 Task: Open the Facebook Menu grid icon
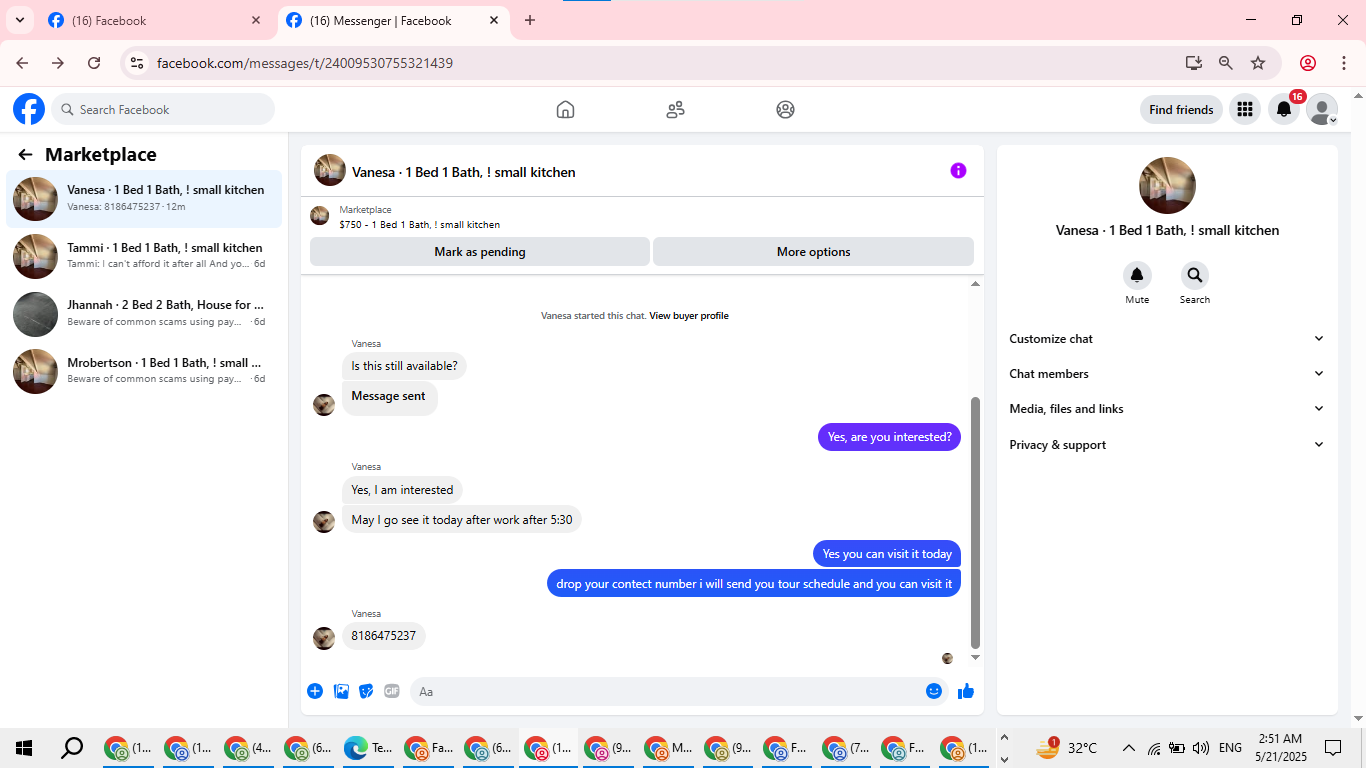(x=1245, y=110)
